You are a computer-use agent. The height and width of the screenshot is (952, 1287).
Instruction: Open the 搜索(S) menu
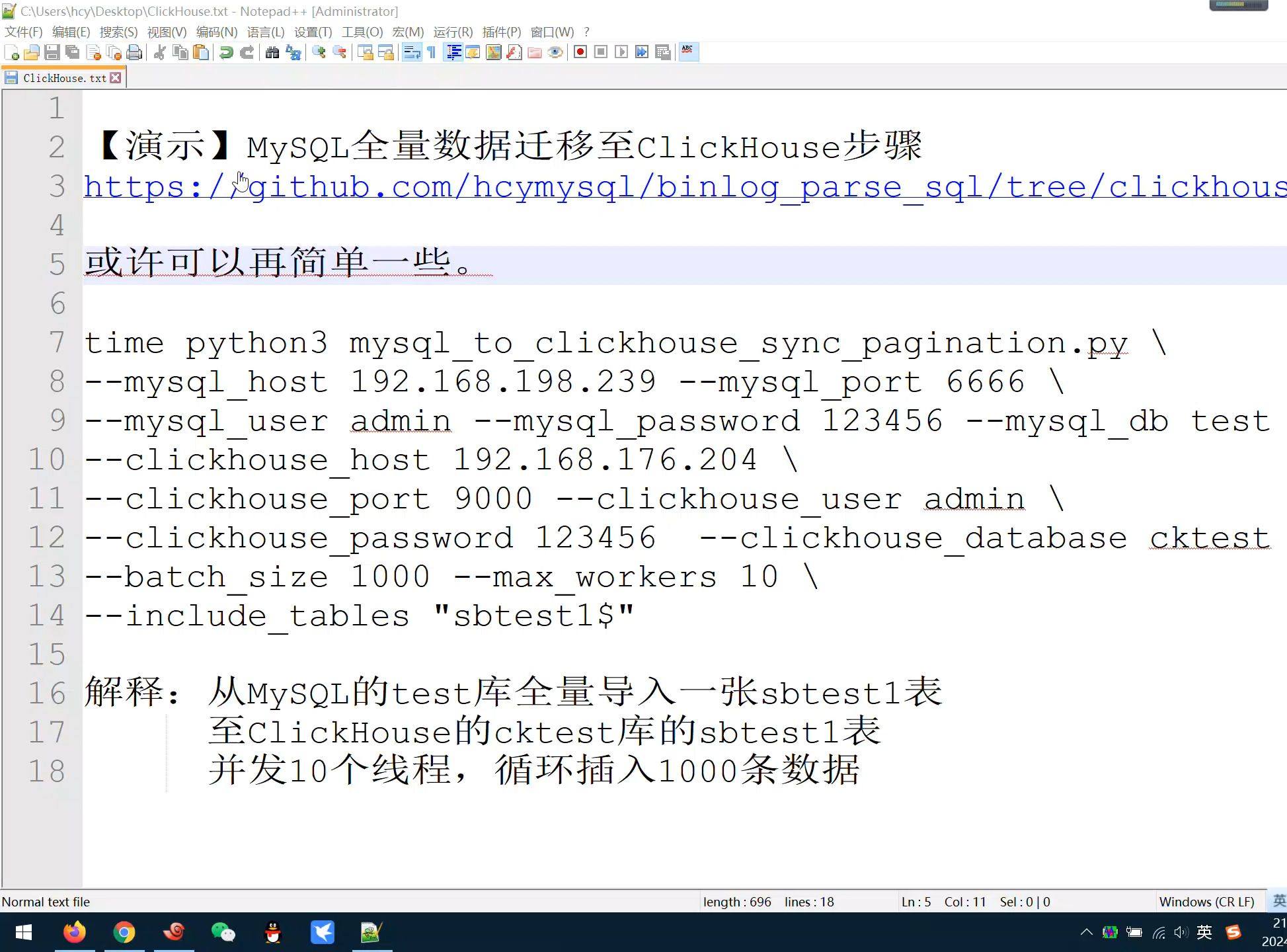point(118,32)
